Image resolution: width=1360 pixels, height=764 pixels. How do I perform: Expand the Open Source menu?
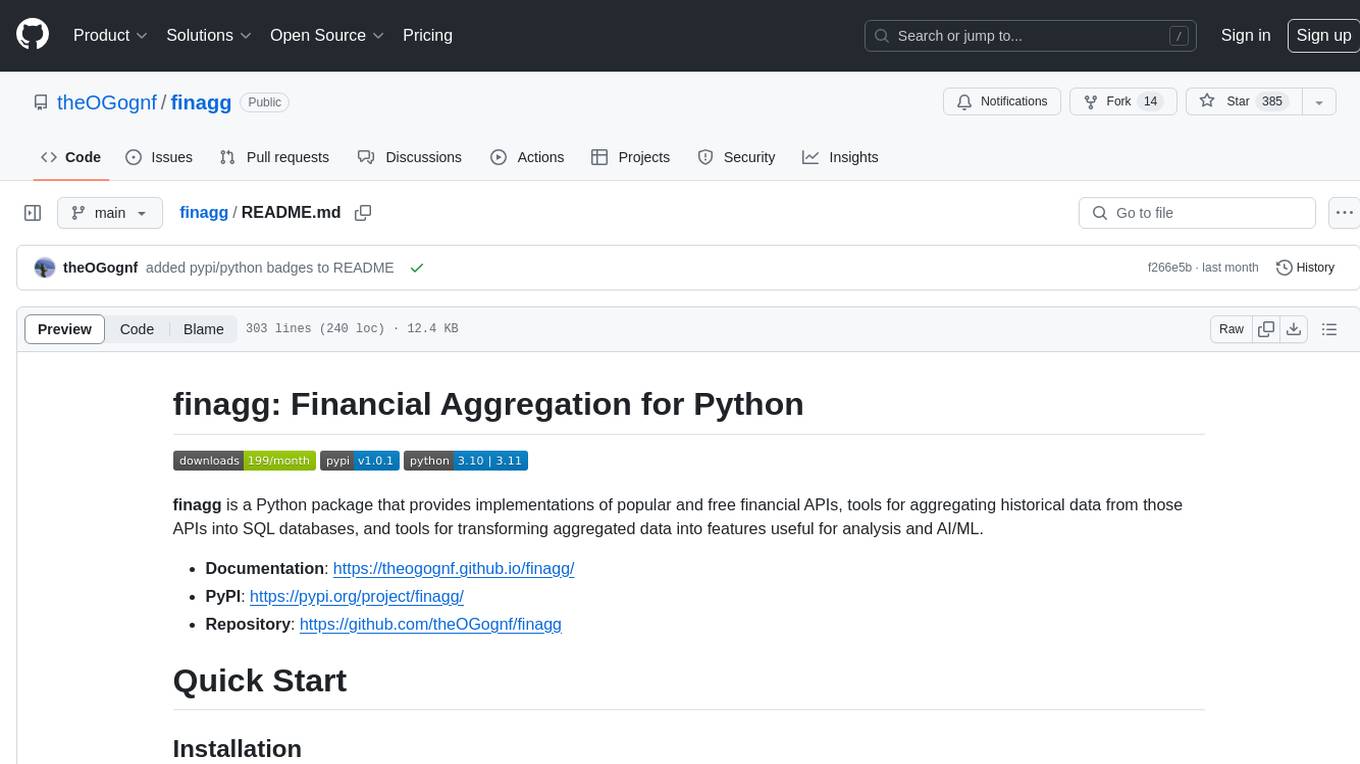(x=327, y=35)
